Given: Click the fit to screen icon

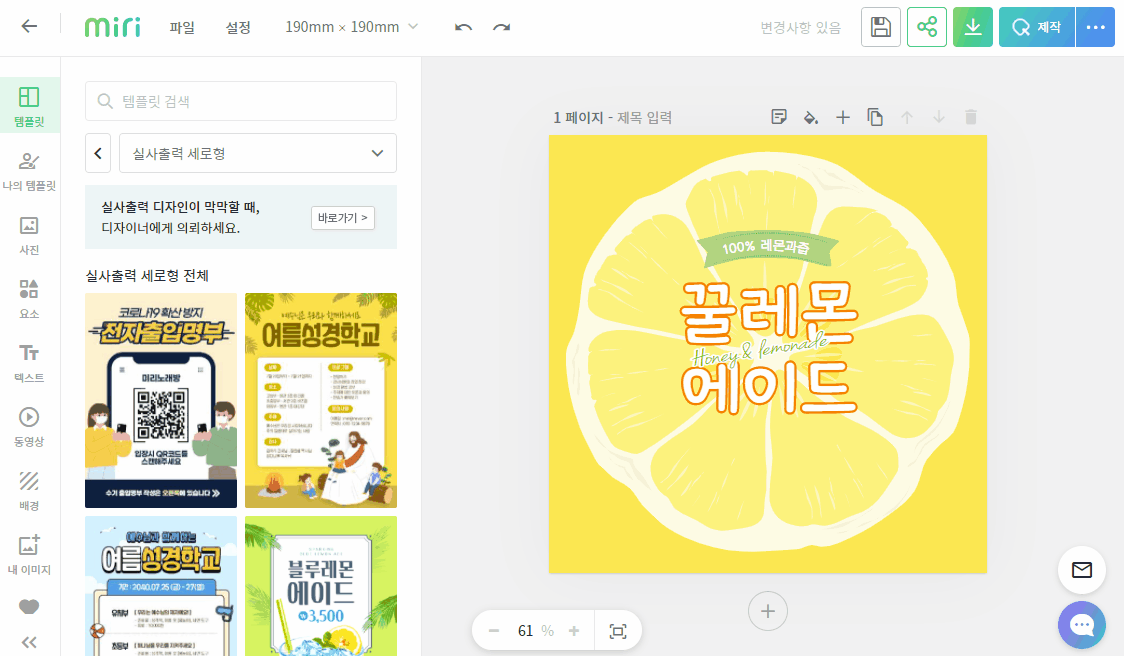Looking at the screenshot, I should pyautogui.click(x=618, y=631).
